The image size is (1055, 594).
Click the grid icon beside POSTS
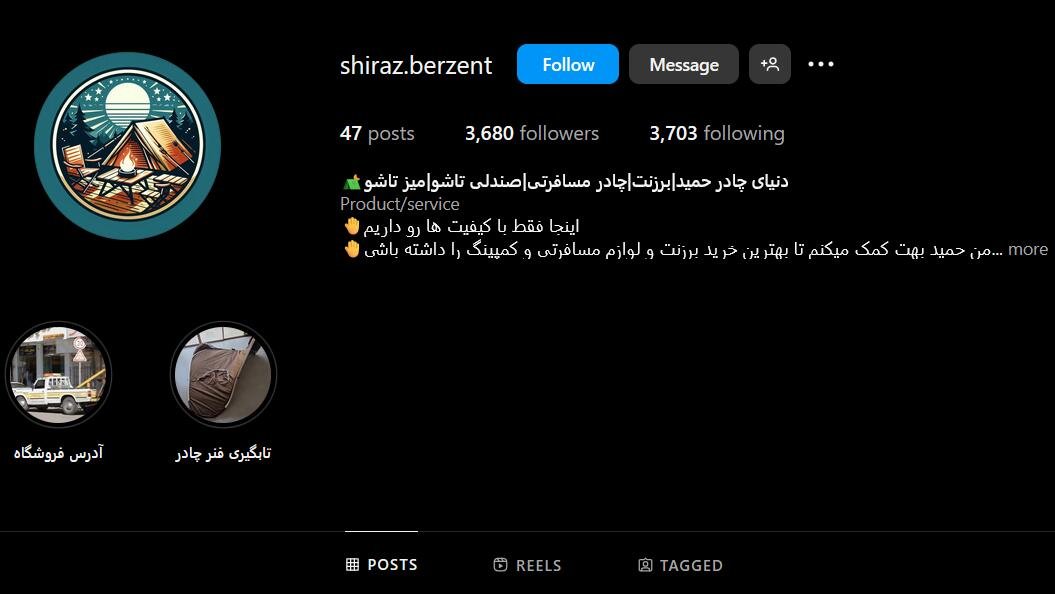coord(352,564)
